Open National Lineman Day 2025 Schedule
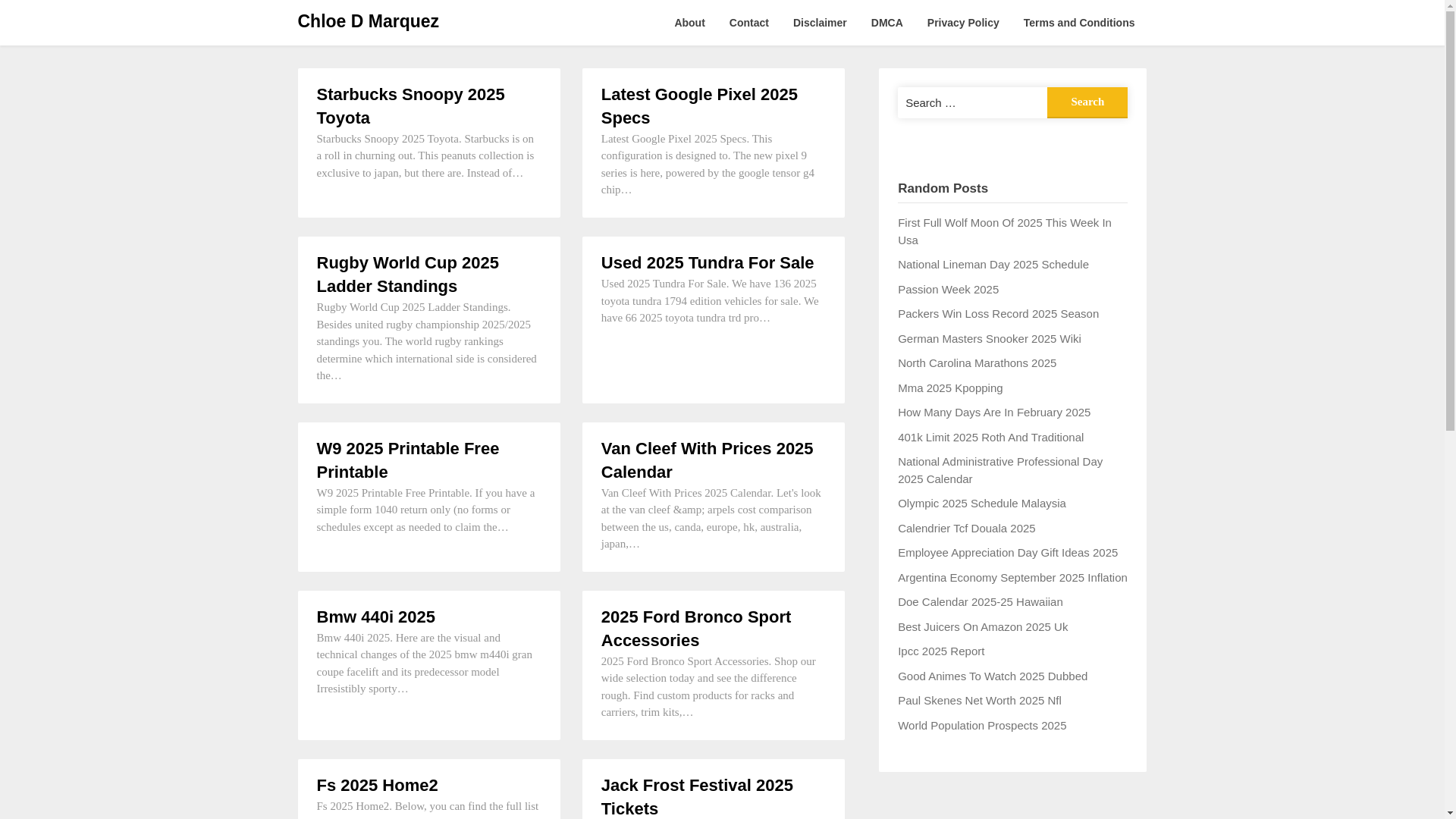Screen dimensions: 1456x819 point(993,265)
